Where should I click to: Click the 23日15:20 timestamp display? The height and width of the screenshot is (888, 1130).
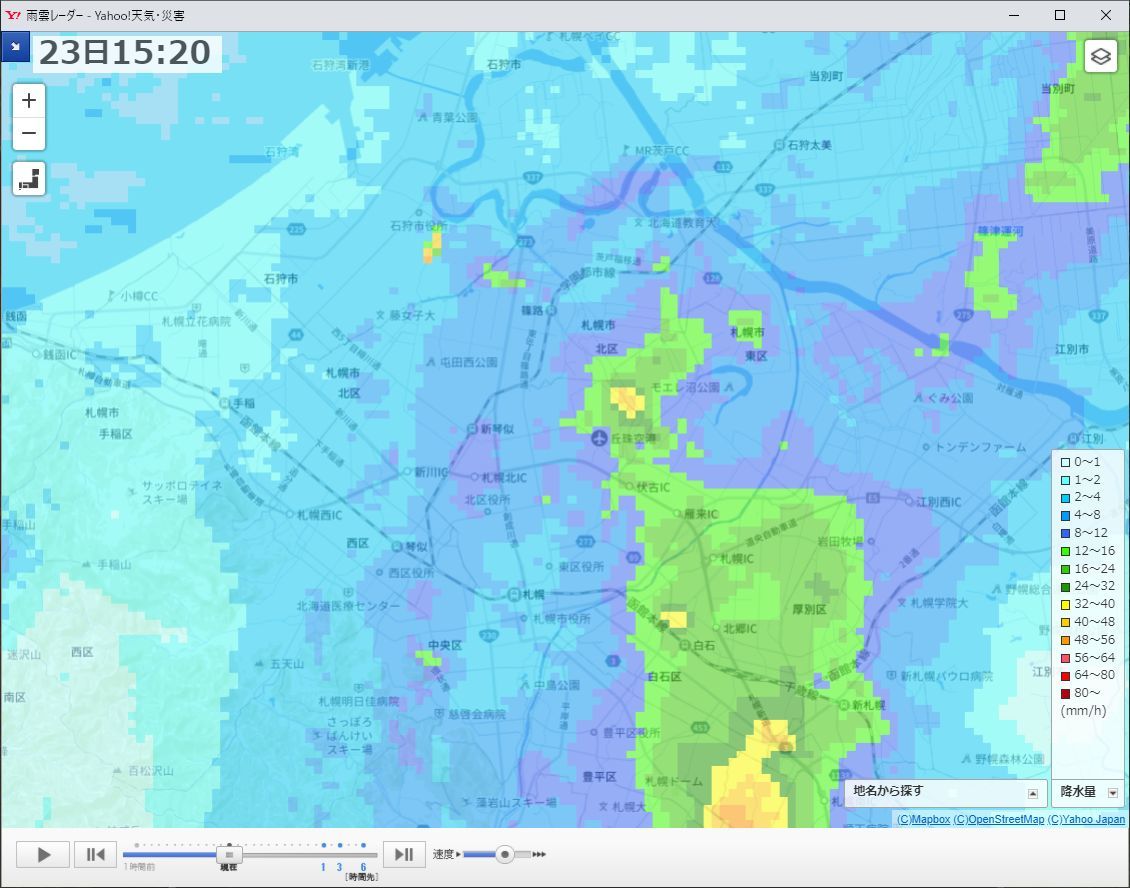click(126, 53)
